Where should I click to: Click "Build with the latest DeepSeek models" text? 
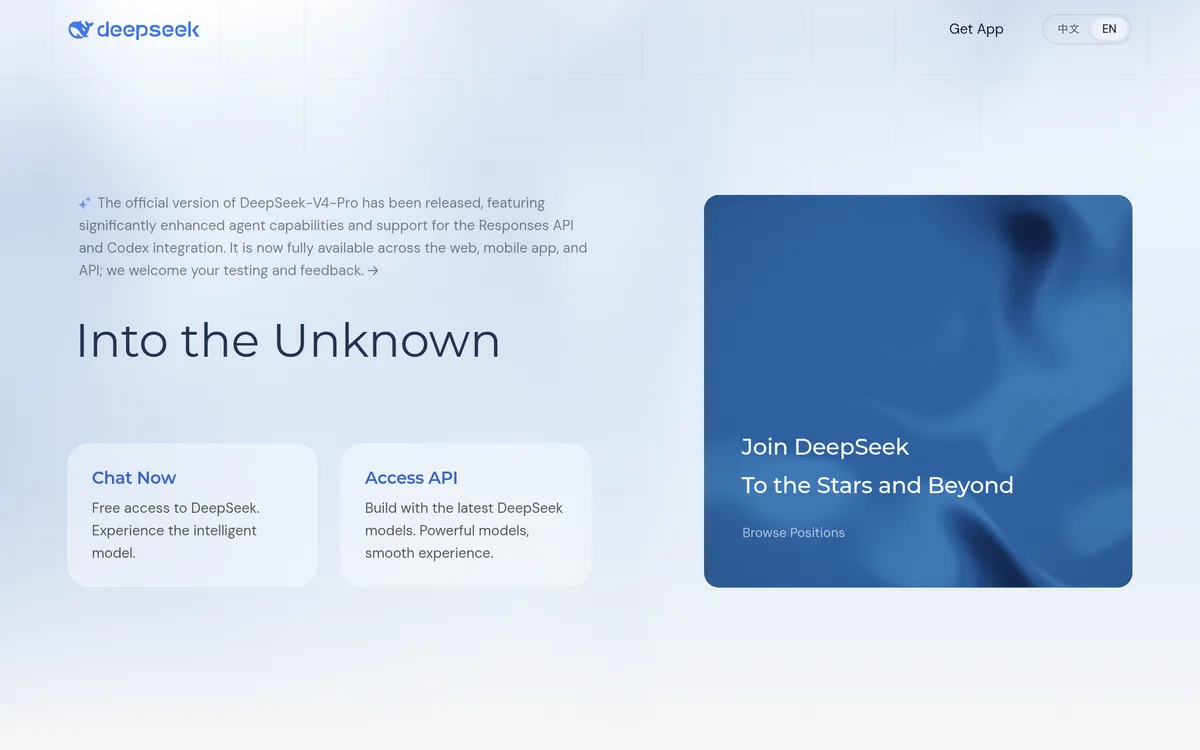[464, 519]
